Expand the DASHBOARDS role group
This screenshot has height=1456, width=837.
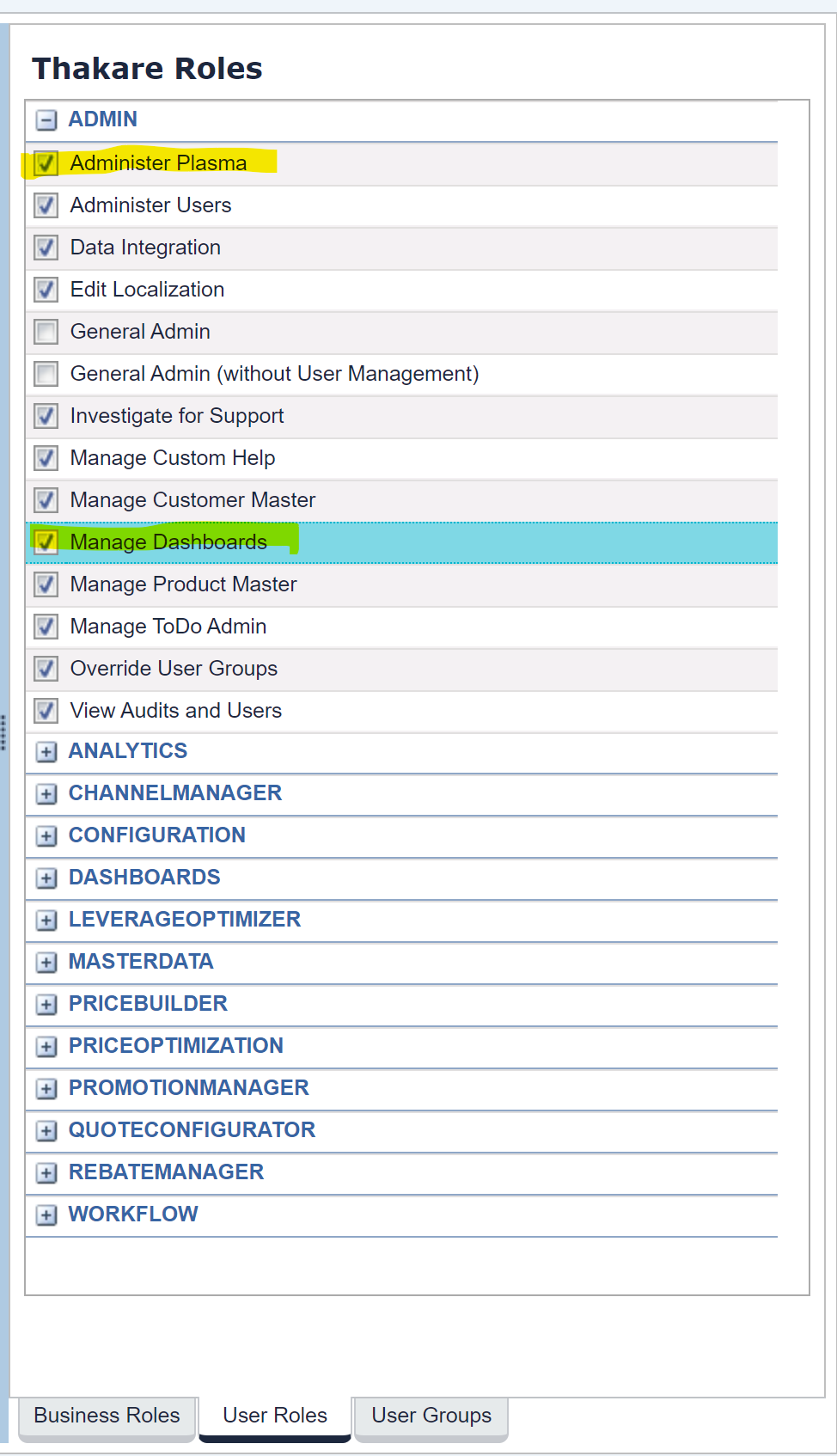(46, 878)
